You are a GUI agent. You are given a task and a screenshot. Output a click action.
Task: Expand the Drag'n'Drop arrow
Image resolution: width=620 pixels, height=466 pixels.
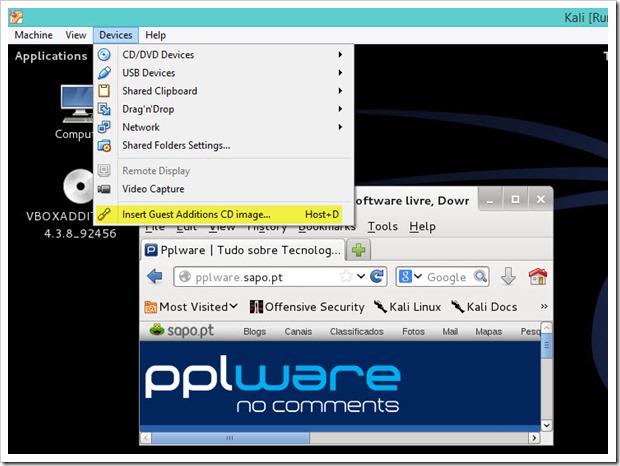pos(340,109)
